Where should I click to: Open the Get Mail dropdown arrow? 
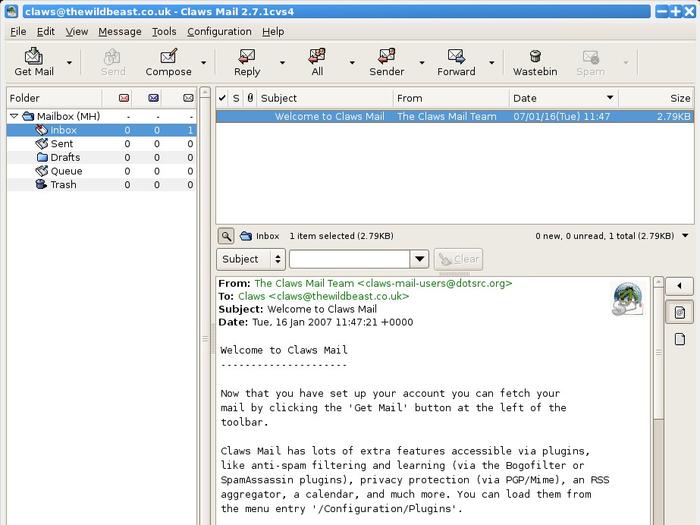pos(69,62)
